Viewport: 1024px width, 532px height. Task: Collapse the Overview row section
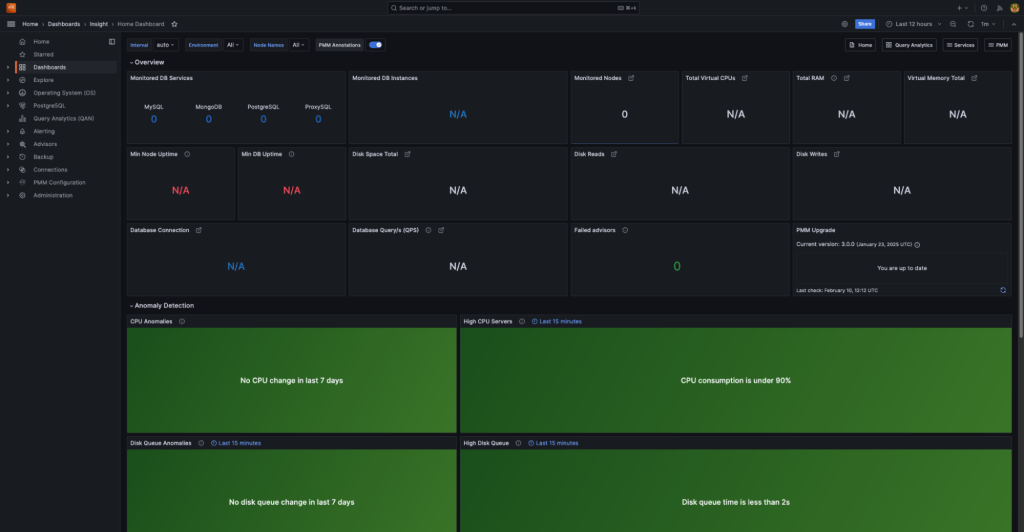[x=131, y=62]
